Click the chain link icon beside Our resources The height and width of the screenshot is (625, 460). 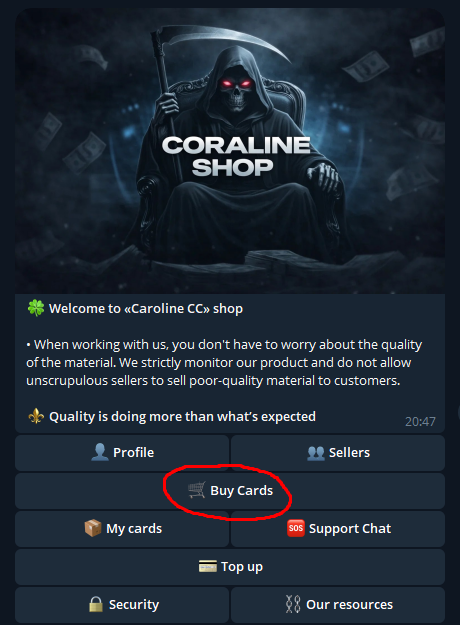pyautogui.click(x=293, y=604)
